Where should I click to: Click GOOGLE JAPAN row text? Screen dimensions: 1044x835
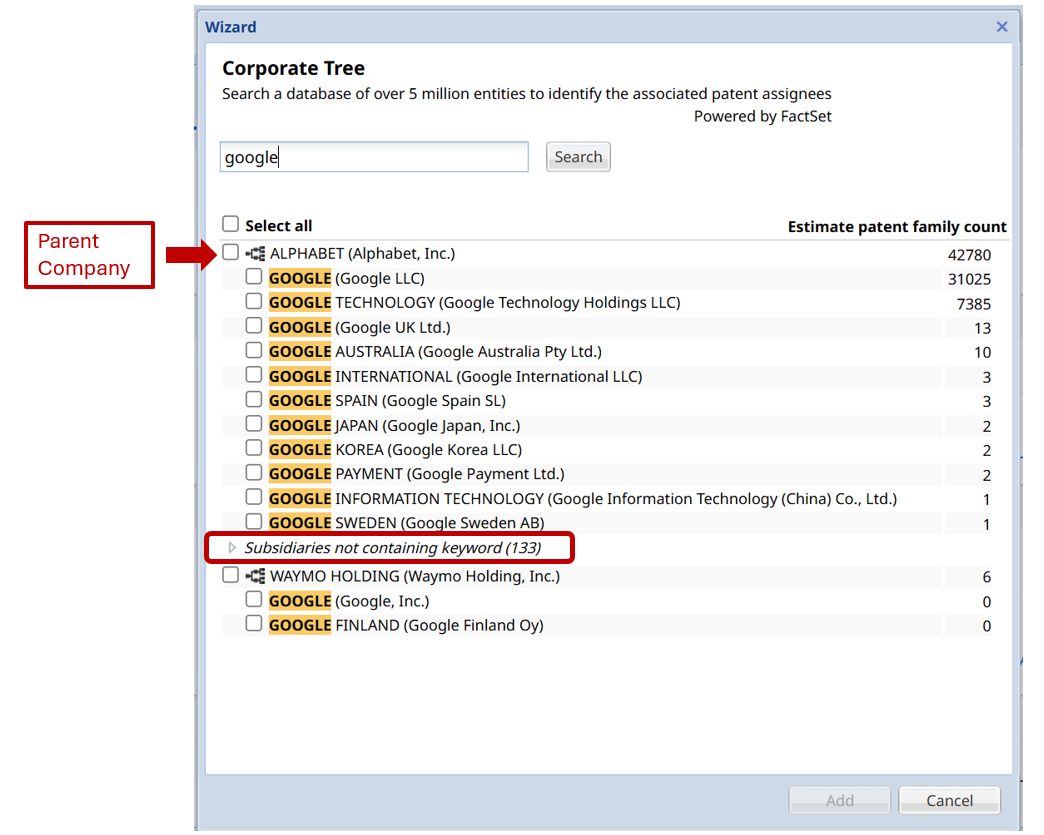[x=395, y=425]
